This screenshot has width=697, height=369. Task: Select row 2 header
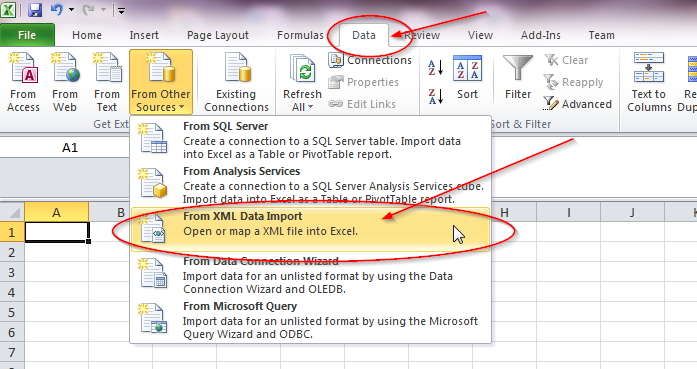[12, 252]
